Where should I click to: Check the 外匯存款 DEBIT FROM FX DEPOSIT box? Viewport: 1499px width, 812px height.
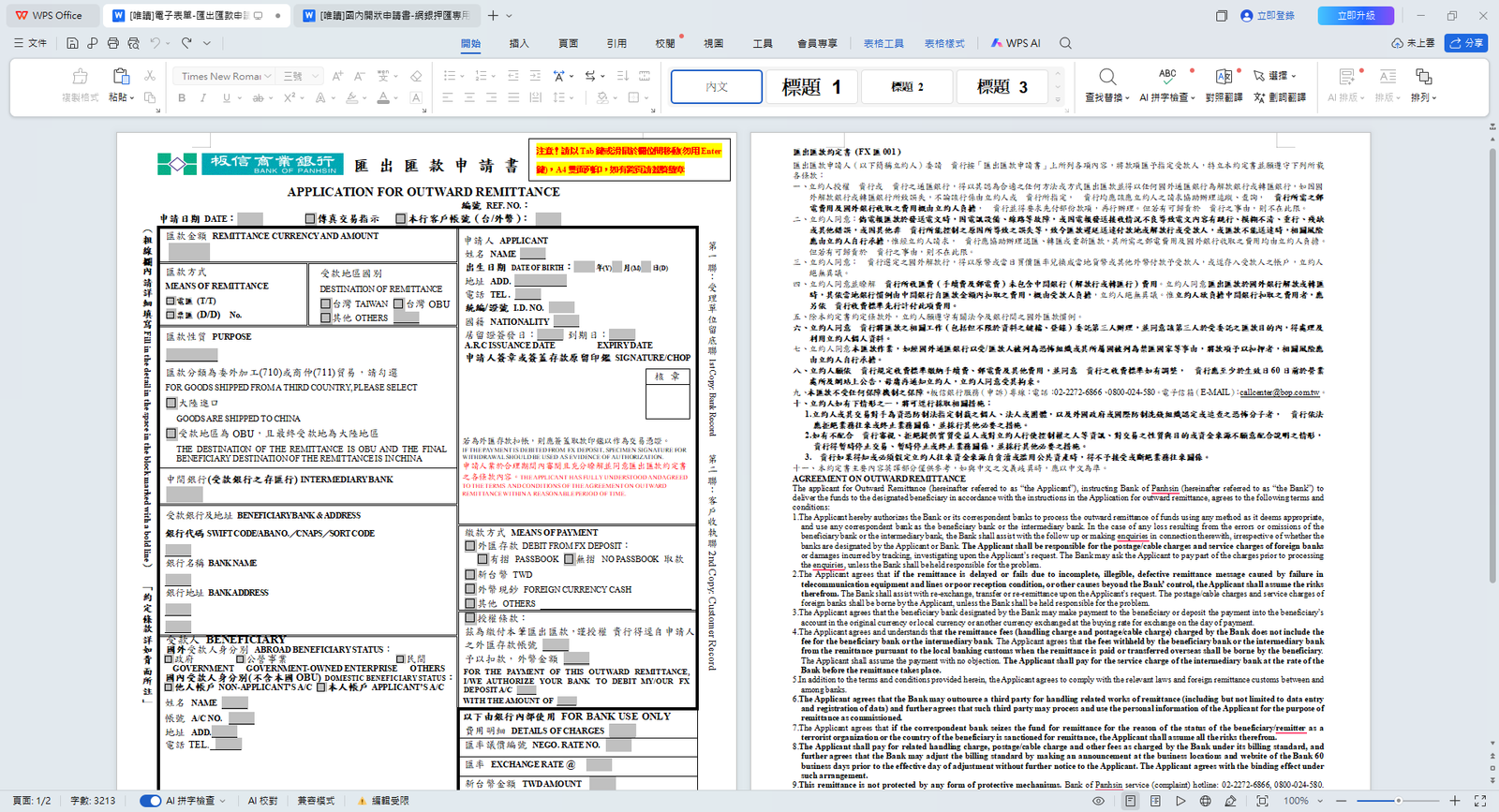coord(470,546)
